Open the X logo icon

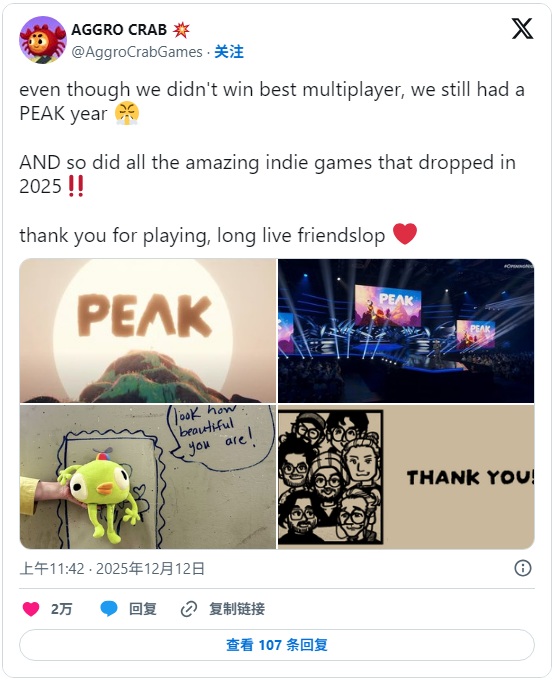(x=522, y=29)
